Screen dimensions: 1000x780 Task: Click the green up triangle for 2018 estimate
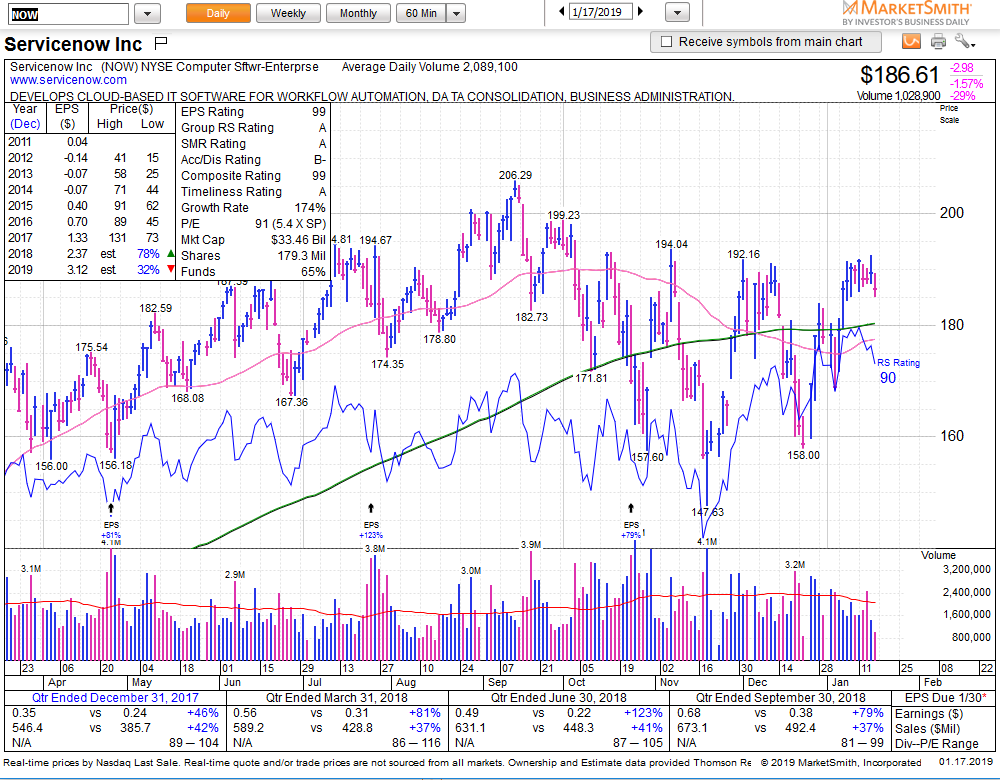coord(170,254)
